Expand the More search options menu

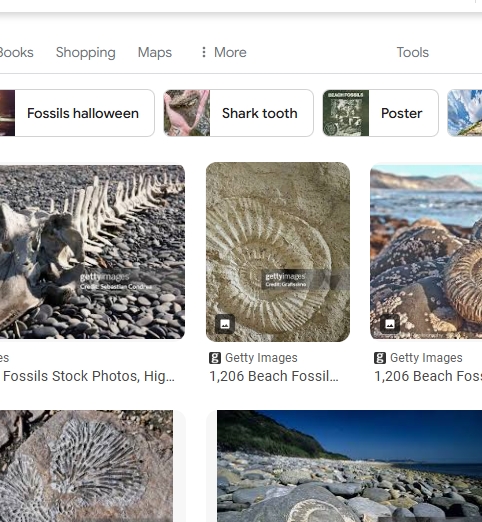224,52
